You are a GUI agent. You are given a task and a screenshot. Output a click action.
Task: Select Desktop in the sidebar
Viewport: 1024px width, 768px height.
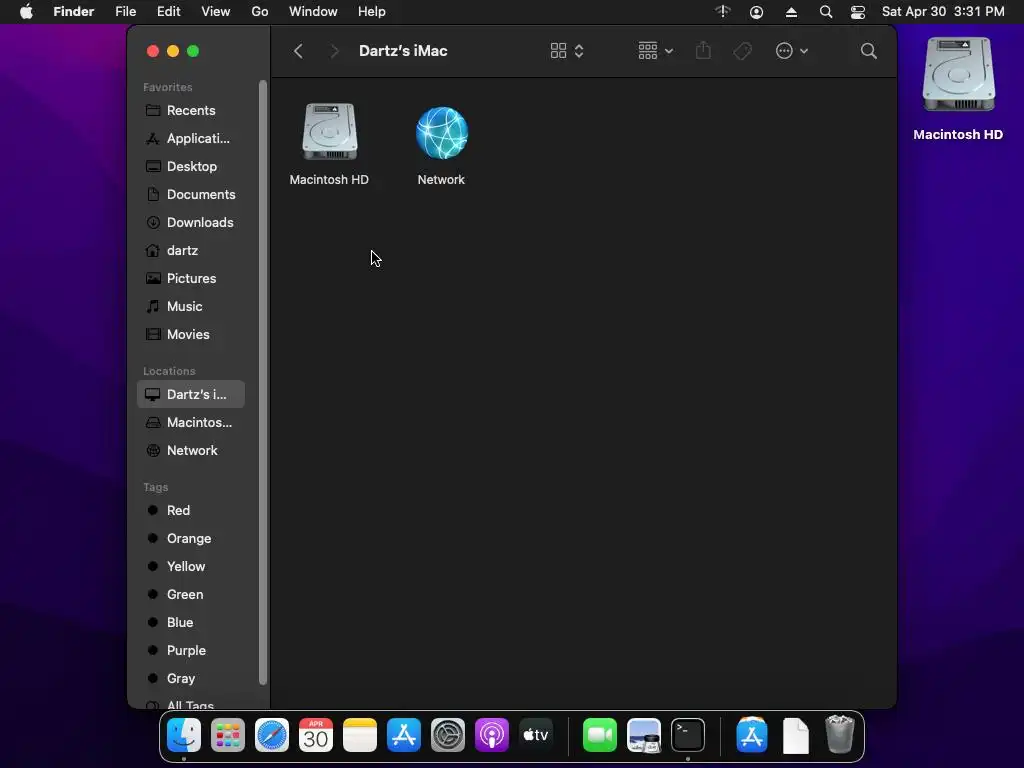(x=191, y=167)
